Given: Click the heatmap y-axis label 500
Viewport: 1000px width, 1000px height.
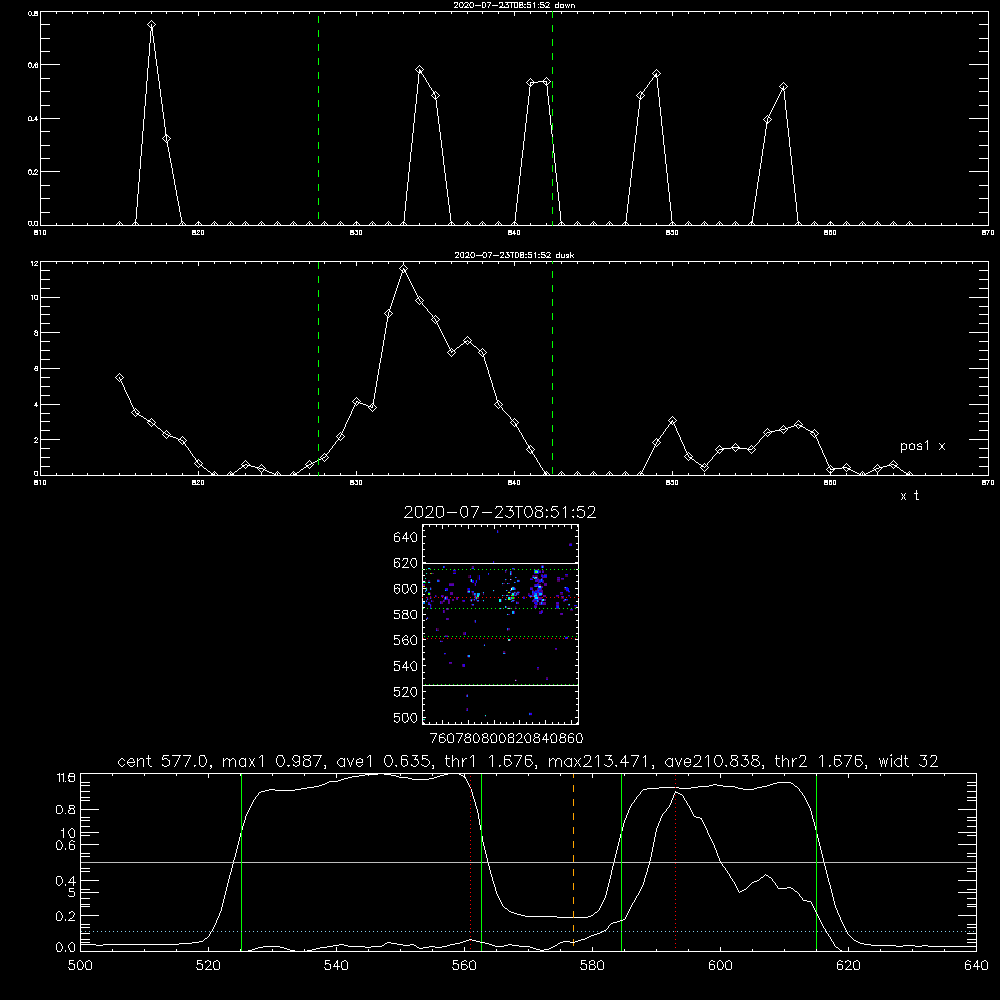Looking at the screenshot, I should click(406, 717).
